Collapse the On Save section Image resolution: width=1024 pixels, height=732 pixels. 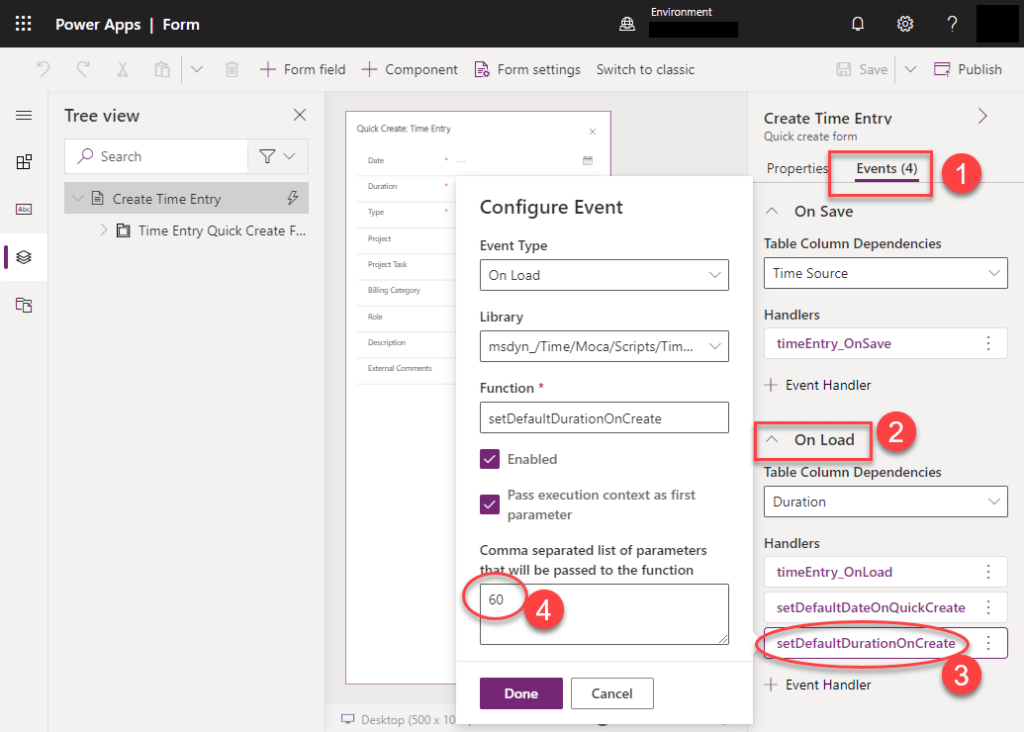pyautogui.click(x=772, y=212)
